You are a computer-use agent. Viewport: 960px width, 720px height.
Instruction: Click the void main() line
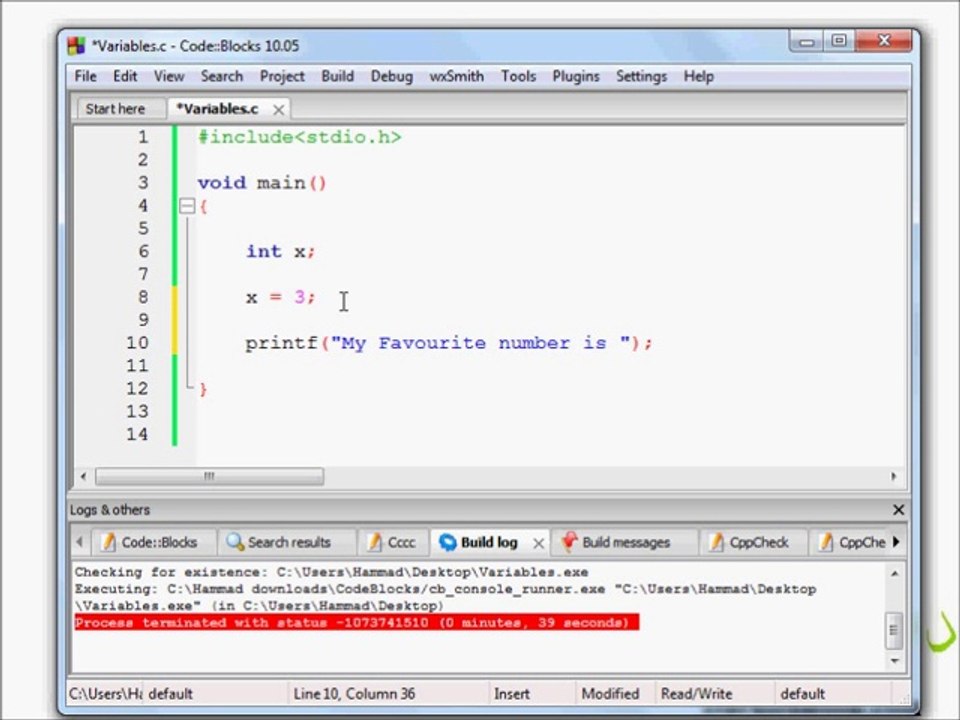point(262,183)
